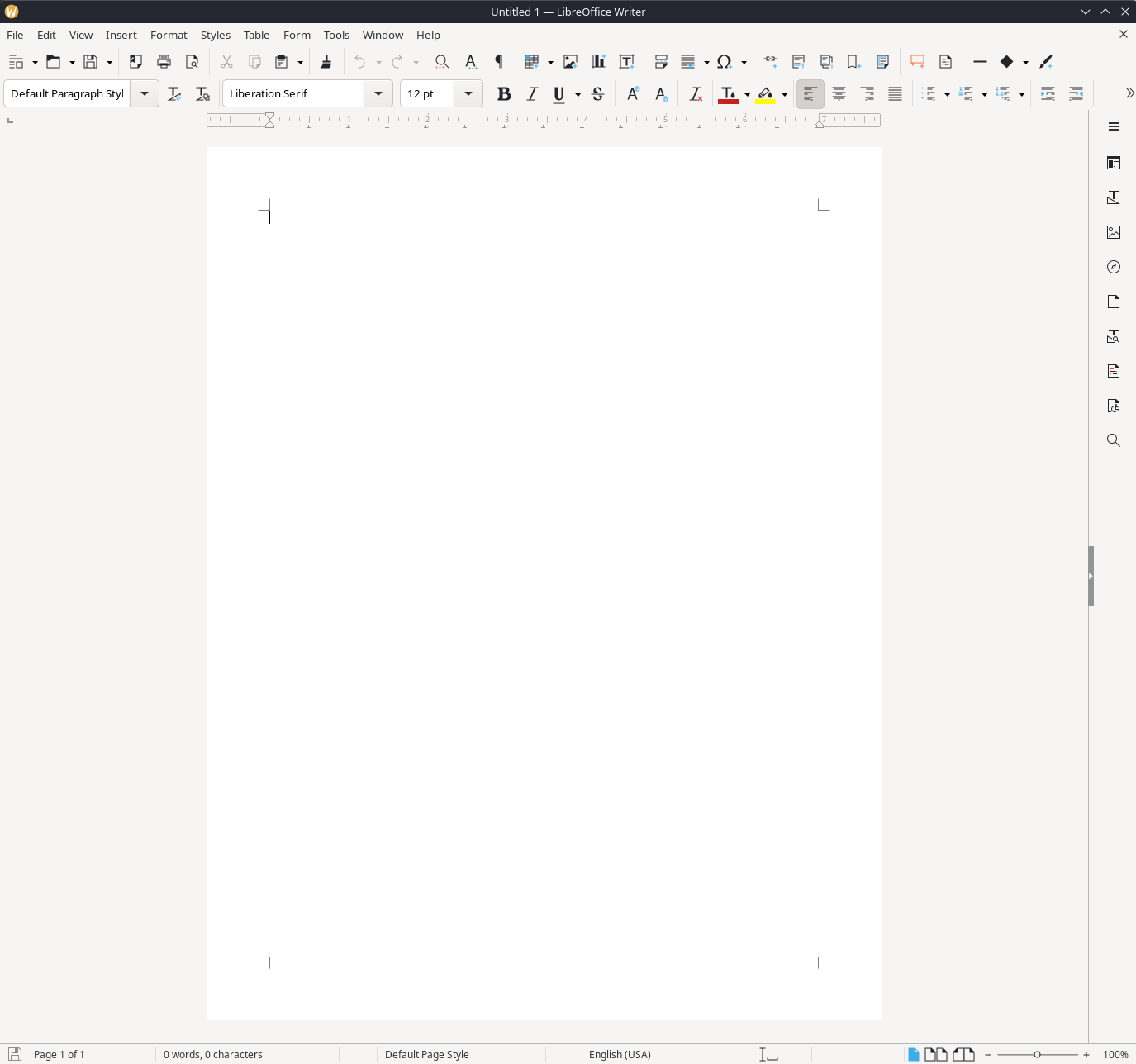Click the New document icon

(16, 62)
